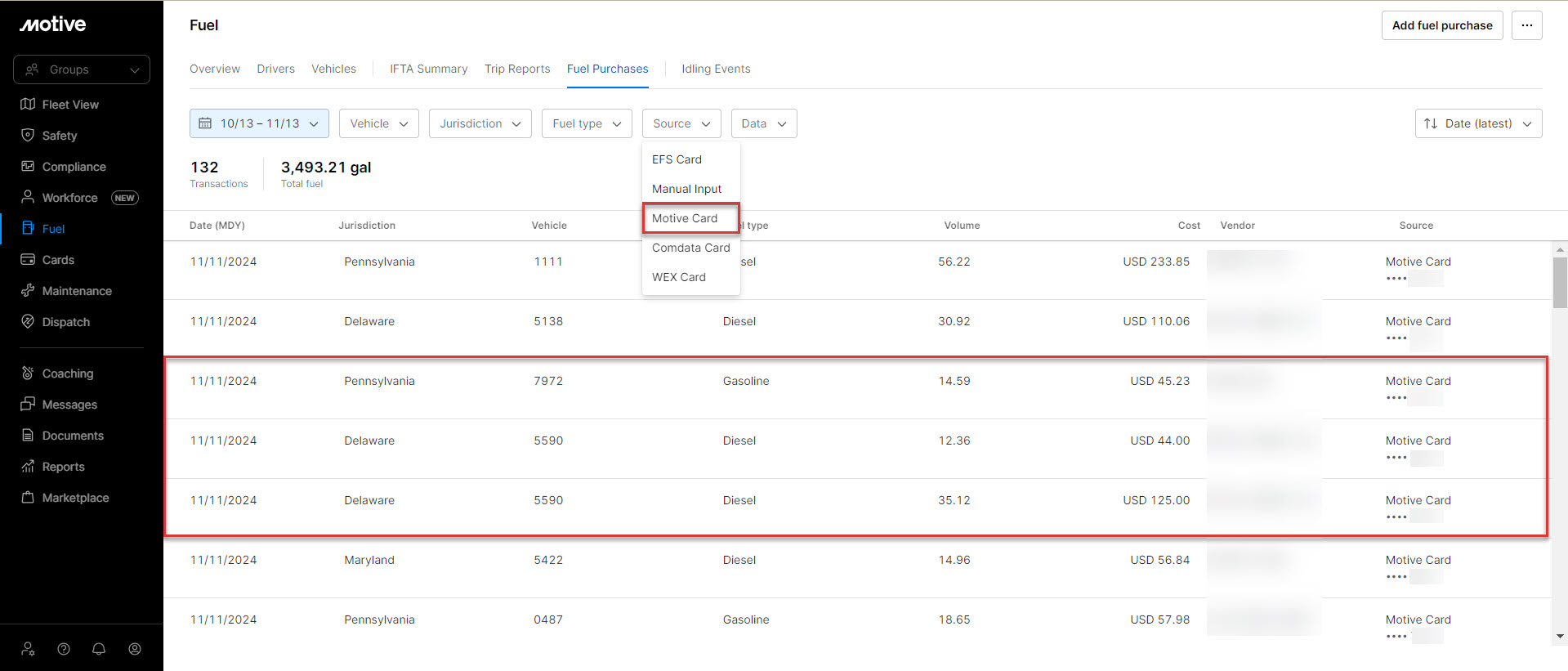Click the Jurisdiction column header
The image size is (1568, 671).
point(367,226)
